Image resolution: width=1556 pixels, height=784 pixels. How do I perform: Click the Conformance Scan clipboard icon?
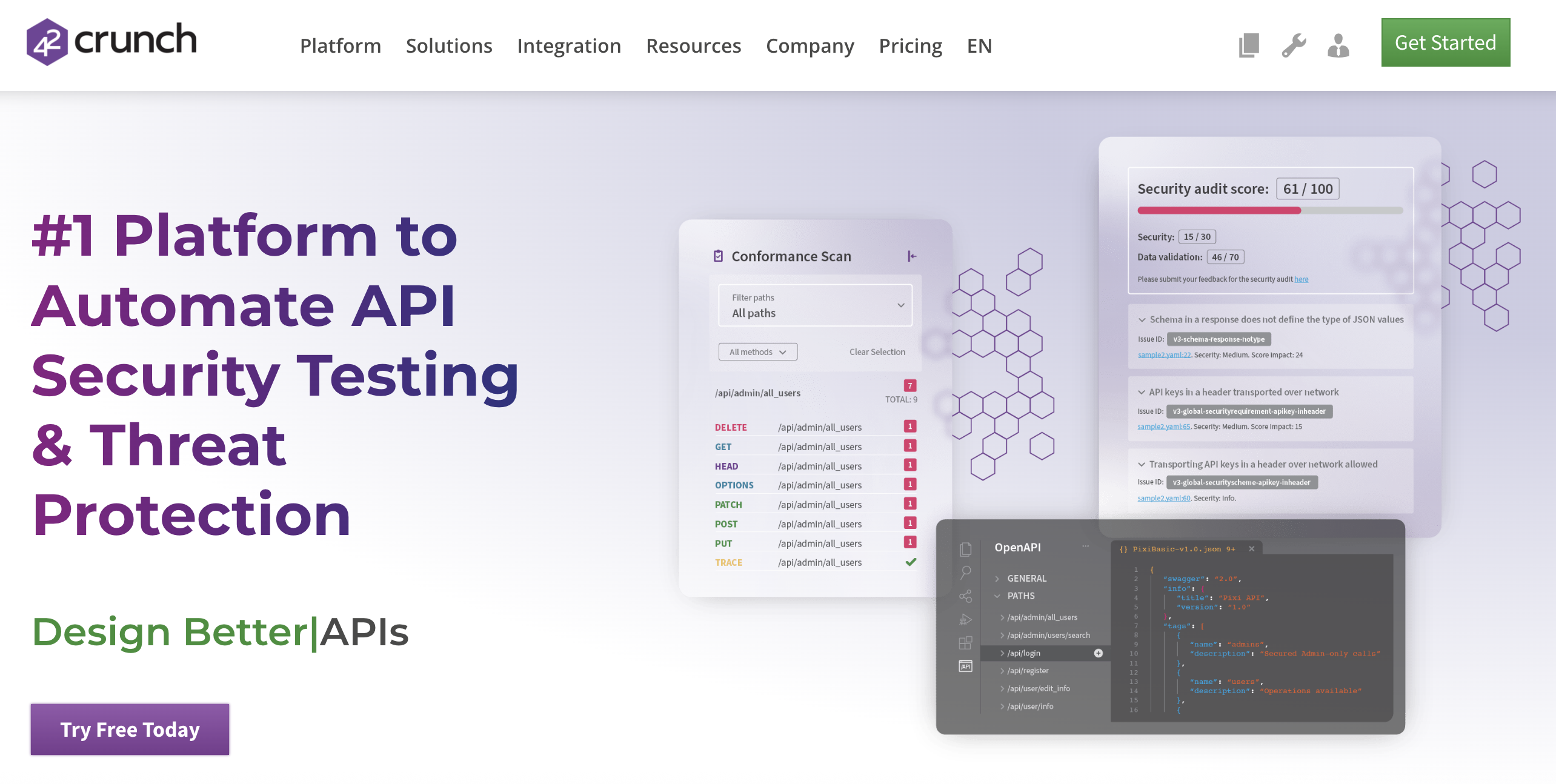tap(718, 256)
